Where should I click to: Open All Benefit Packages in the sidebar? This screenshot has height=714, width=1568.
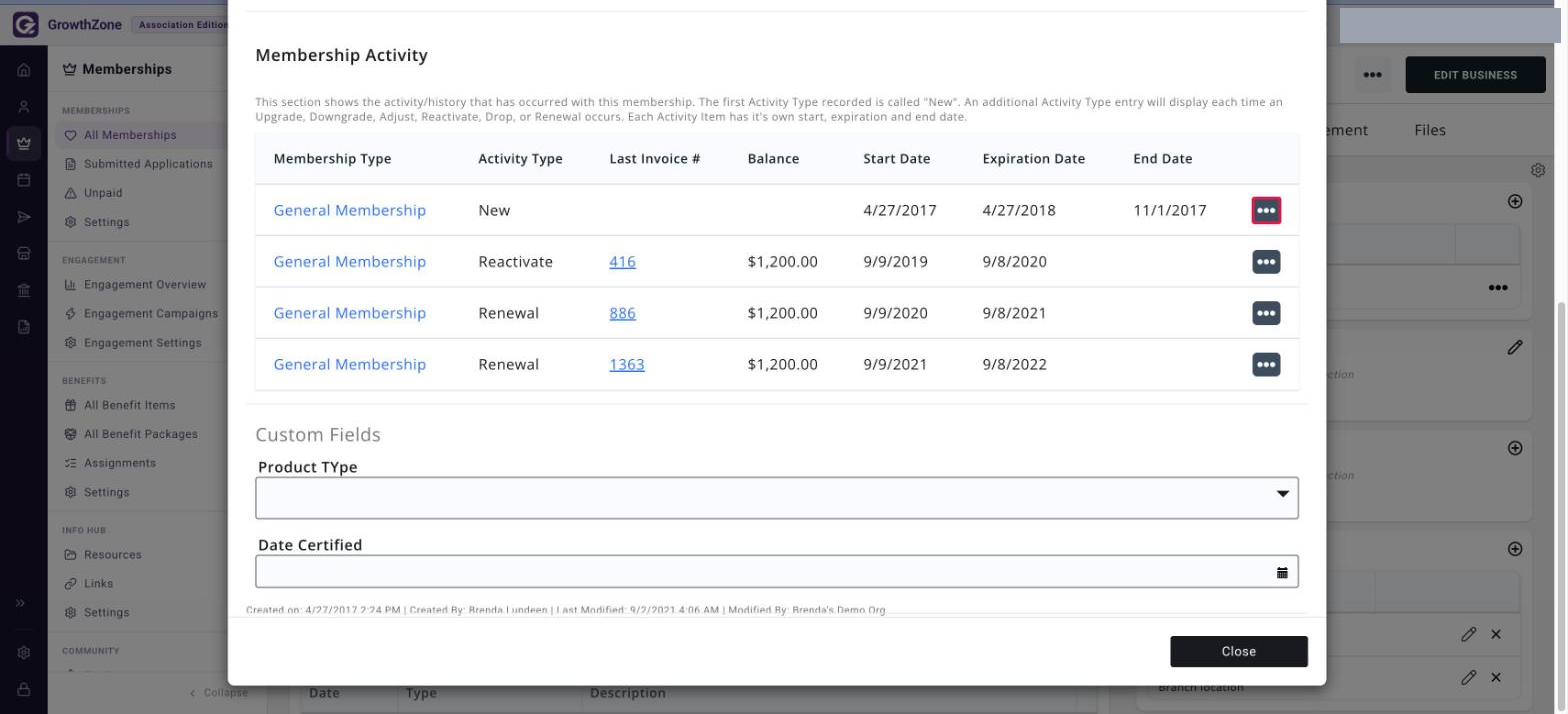[x=141, y=434]
